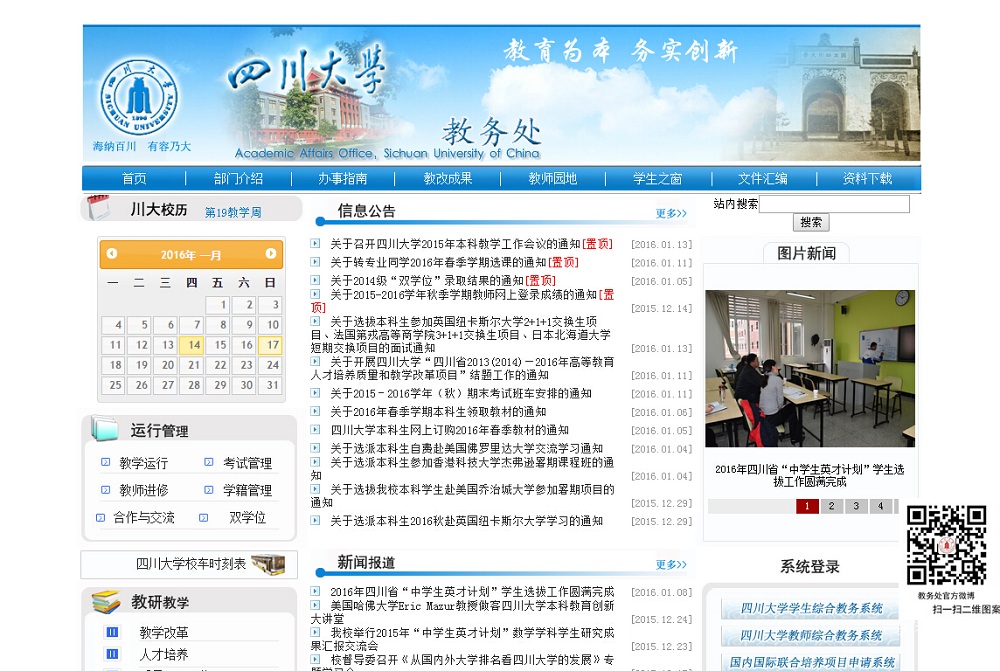Viewport: 1000px width, 671px height.
Task: Open 四川大学教师综合教务系统 login
Action: (x=811, y=635)
